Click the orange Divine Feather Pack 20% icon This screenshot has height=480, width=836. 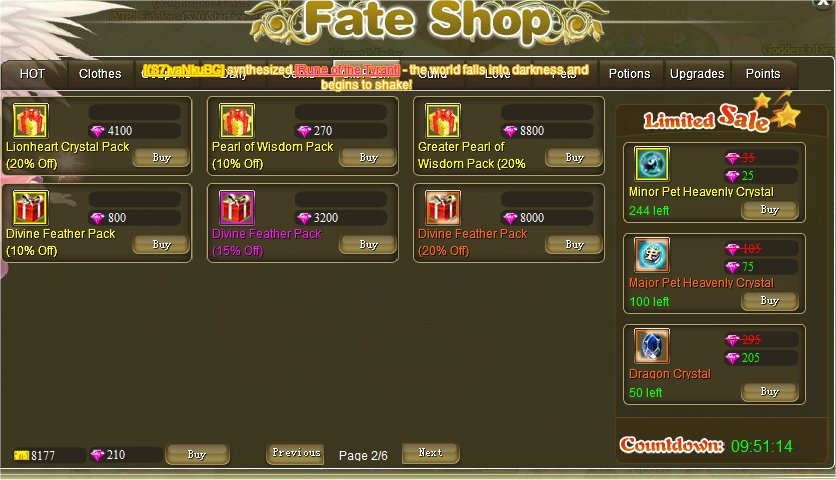[443, 207]
